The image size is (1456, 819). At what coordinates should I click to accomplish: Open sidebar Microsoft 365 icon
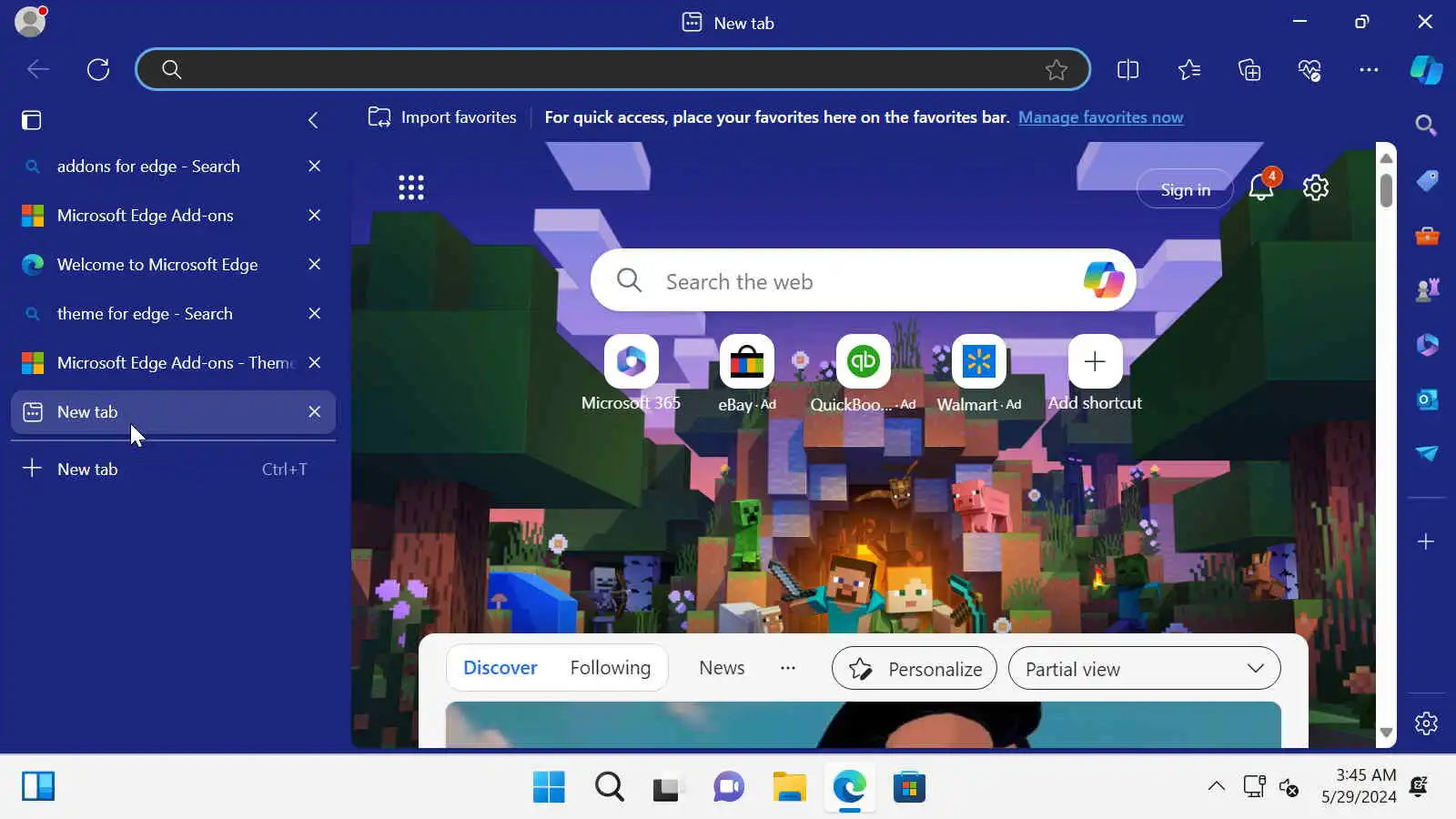click(x=1426, y=345)
